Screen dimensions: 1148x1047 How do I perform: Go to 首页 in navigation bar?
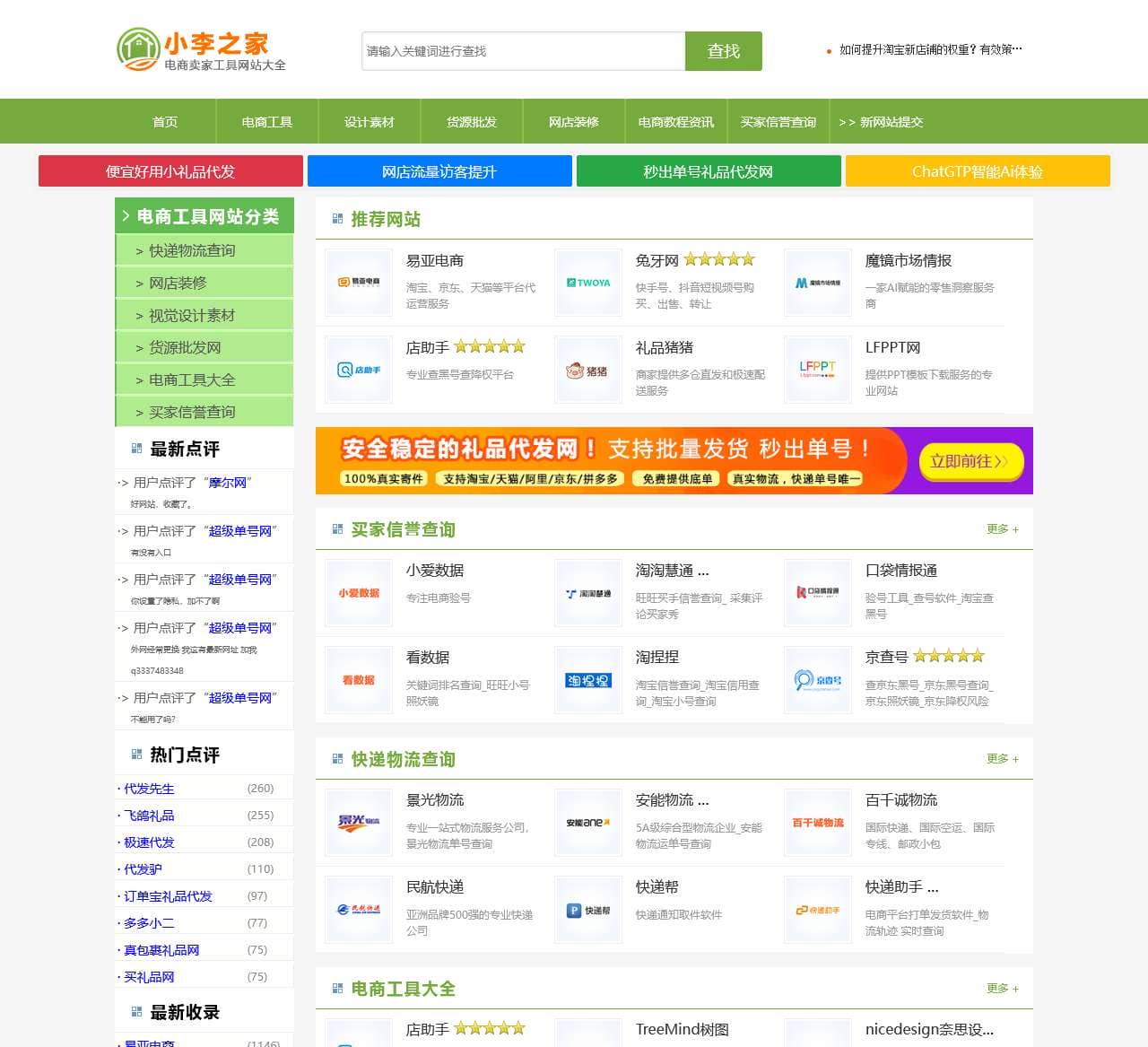point(165,122)
